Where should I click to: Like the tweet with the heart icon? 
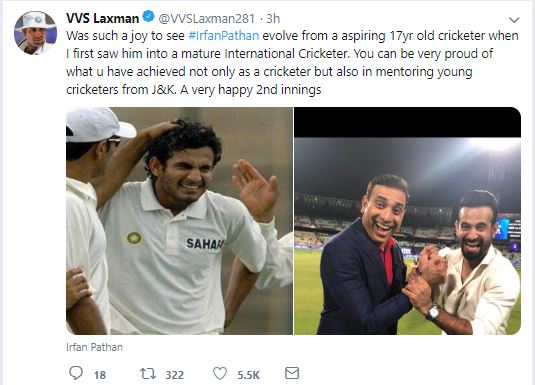click(220, 373)
